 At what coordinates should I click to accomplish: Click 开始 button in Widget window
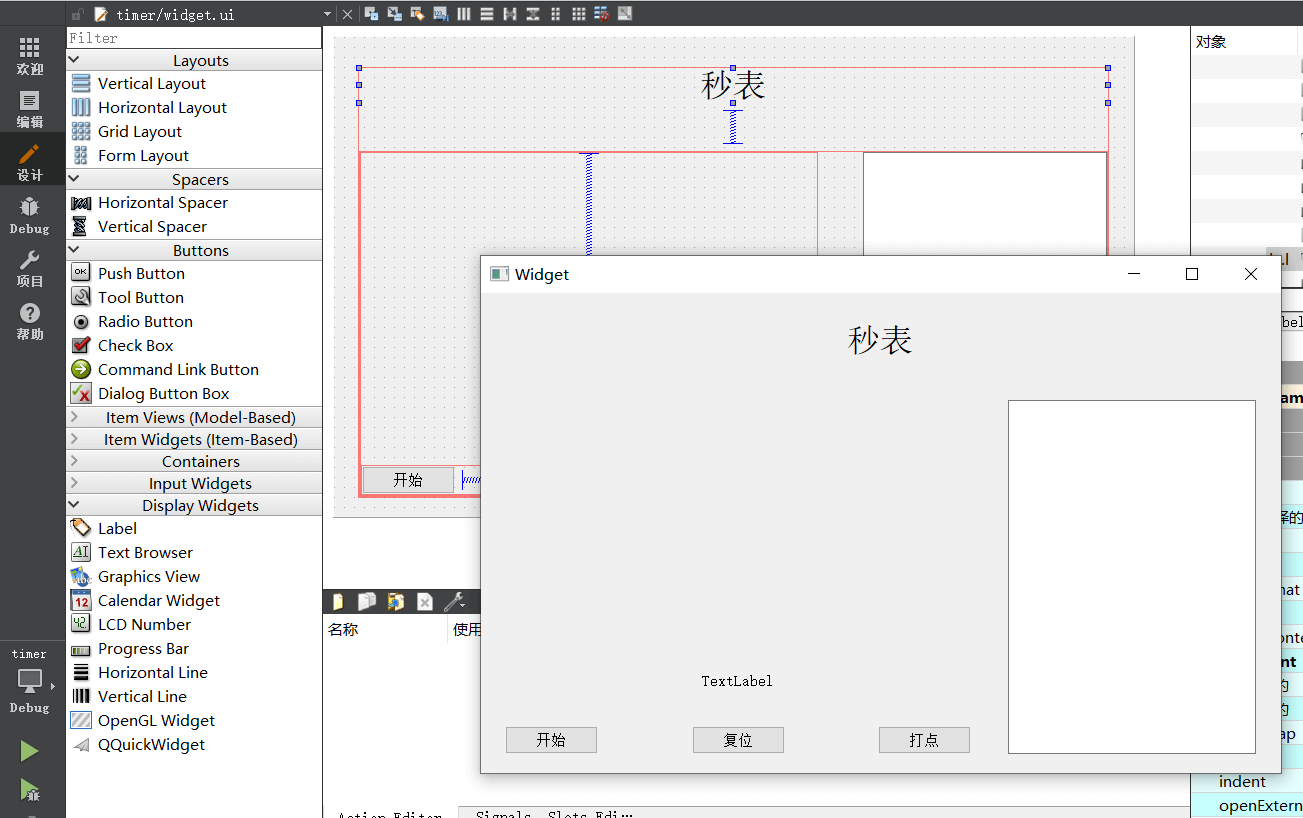(551, 740)
